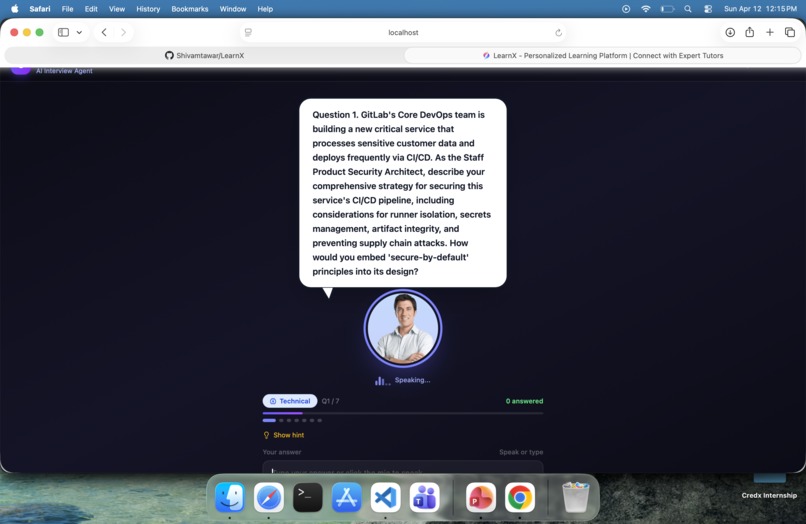The image size is (806, 524).
Task: Click the AI Interview Agent header text
Action: [x=64, y=71]
